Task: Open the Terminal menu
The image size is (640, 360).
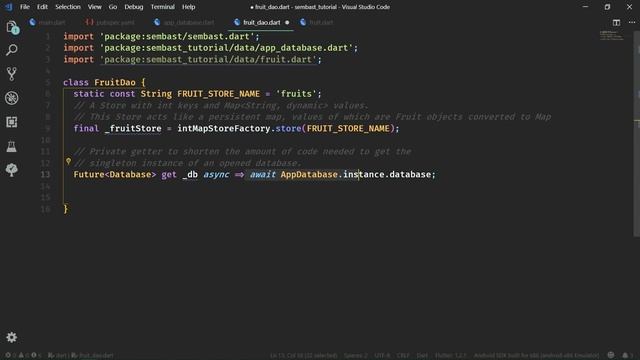Action: tap(162, 7)
